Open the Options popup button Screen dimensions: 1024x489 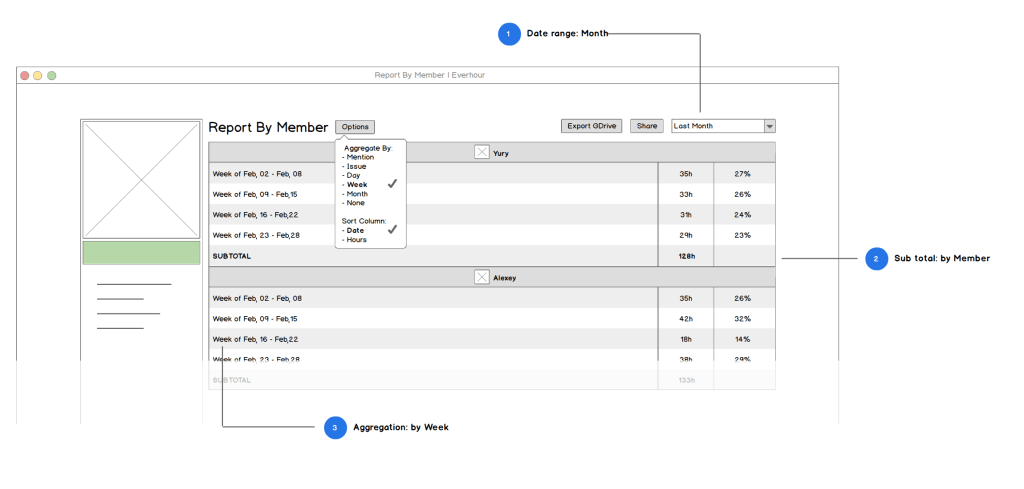point(355,127)
